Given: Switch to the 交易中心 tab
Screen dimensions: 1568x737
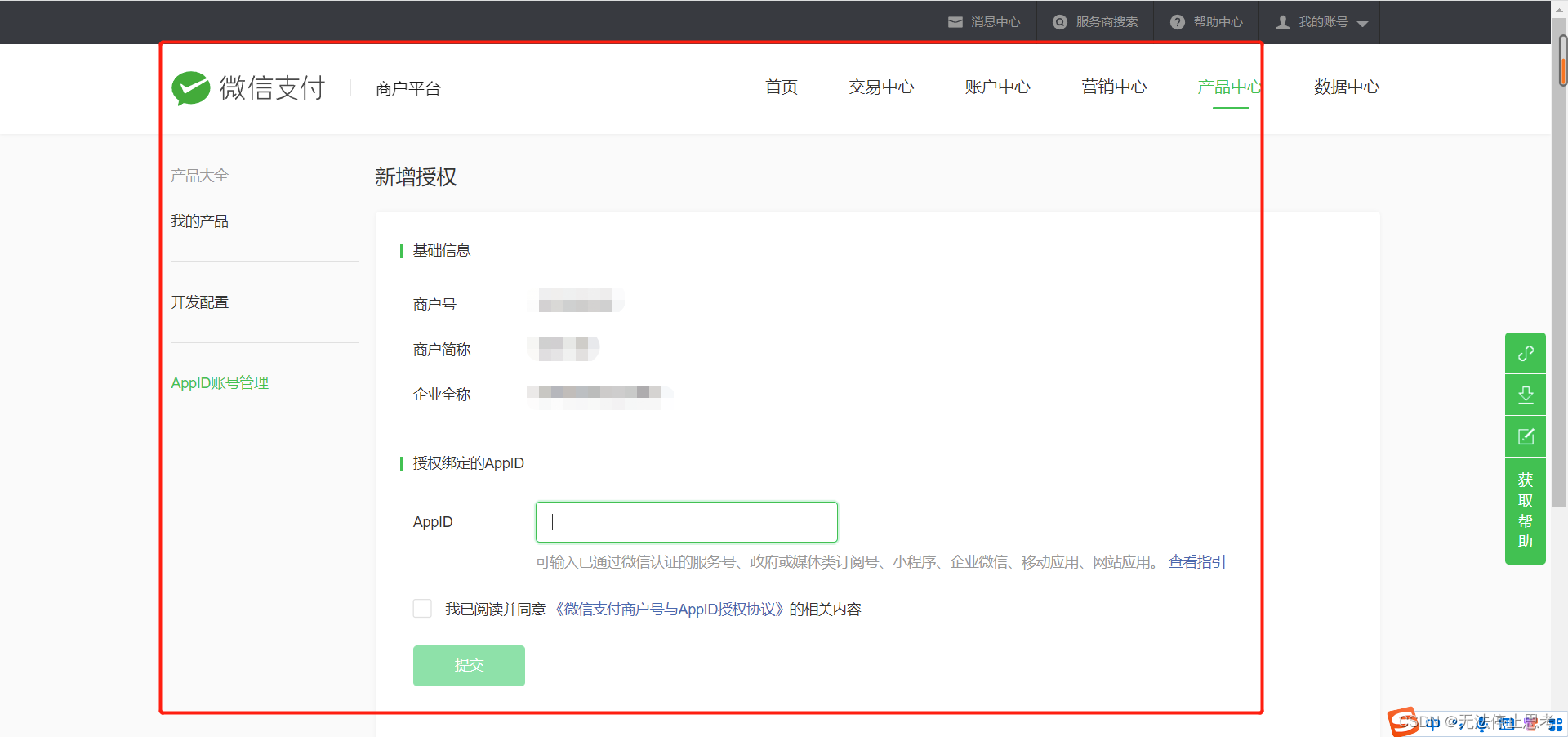Looking at the screenshot, I should 880,87.
